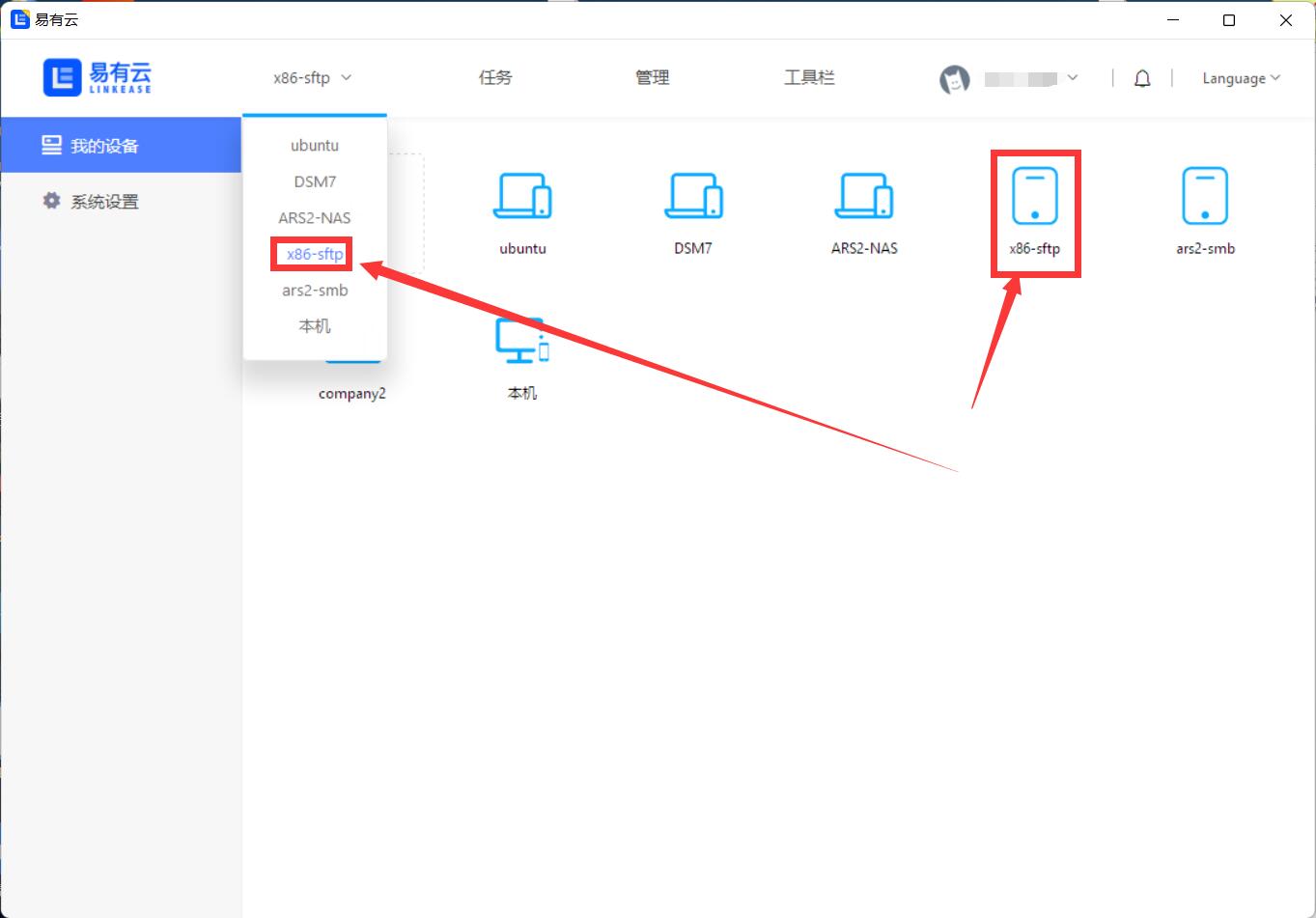Image resolution: width=1316 pixels, height=918 pixels.
Task: Go to 系统设置 in the sidebar
Action: pos(104,202)
